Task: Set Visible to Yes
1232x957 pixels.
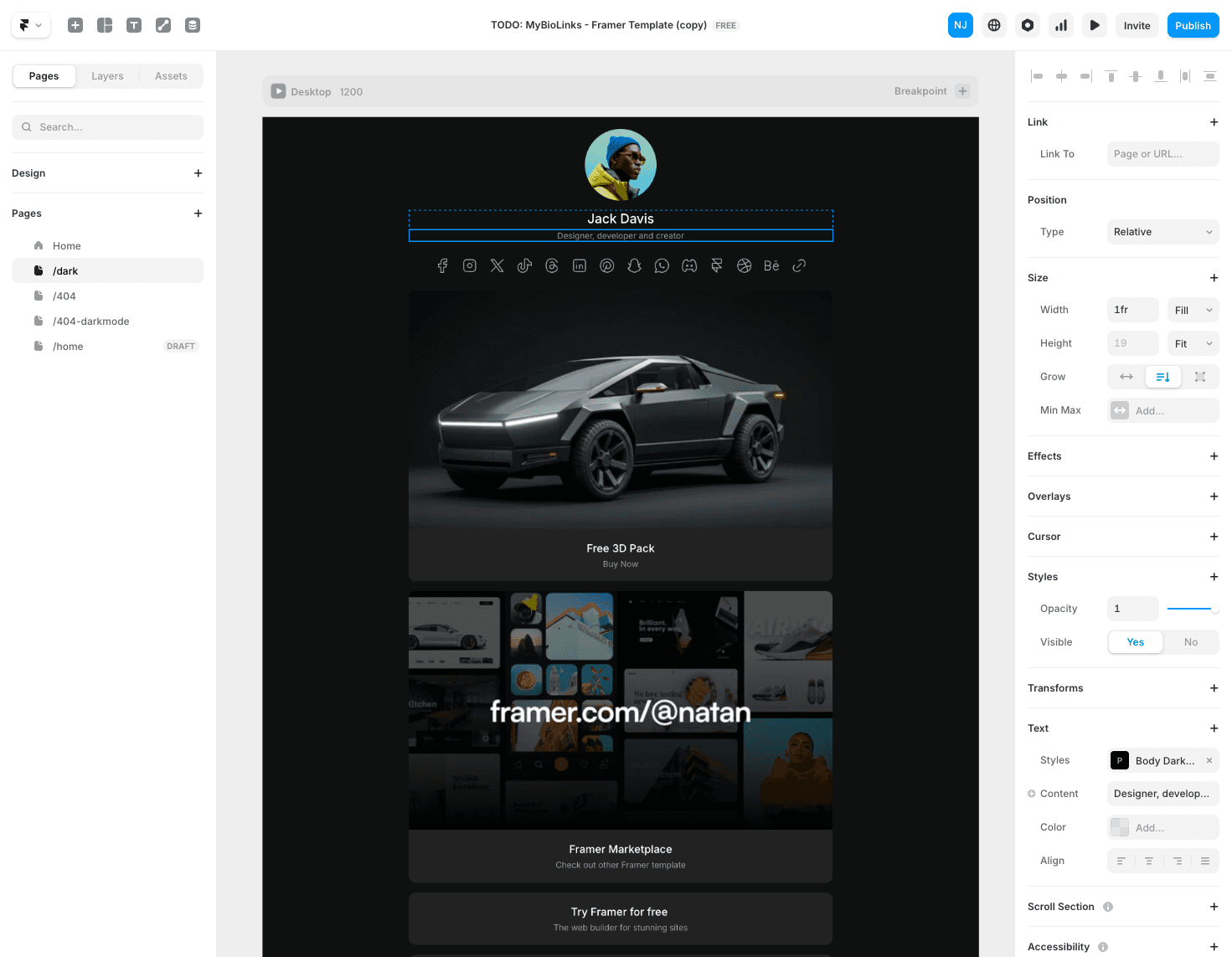Action: (x=1136, y=642)
